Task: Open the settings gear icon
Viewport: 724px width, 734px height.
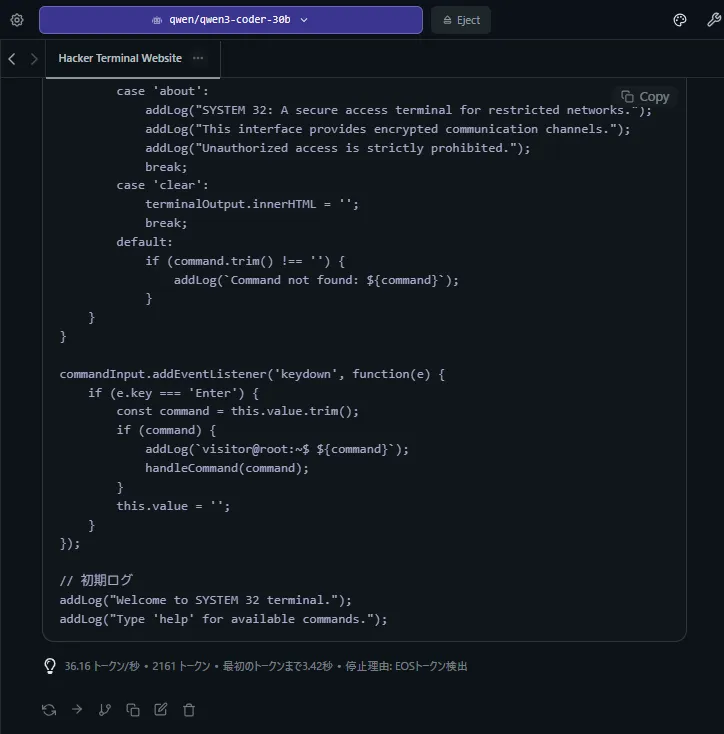Action: tap(16, 20)
